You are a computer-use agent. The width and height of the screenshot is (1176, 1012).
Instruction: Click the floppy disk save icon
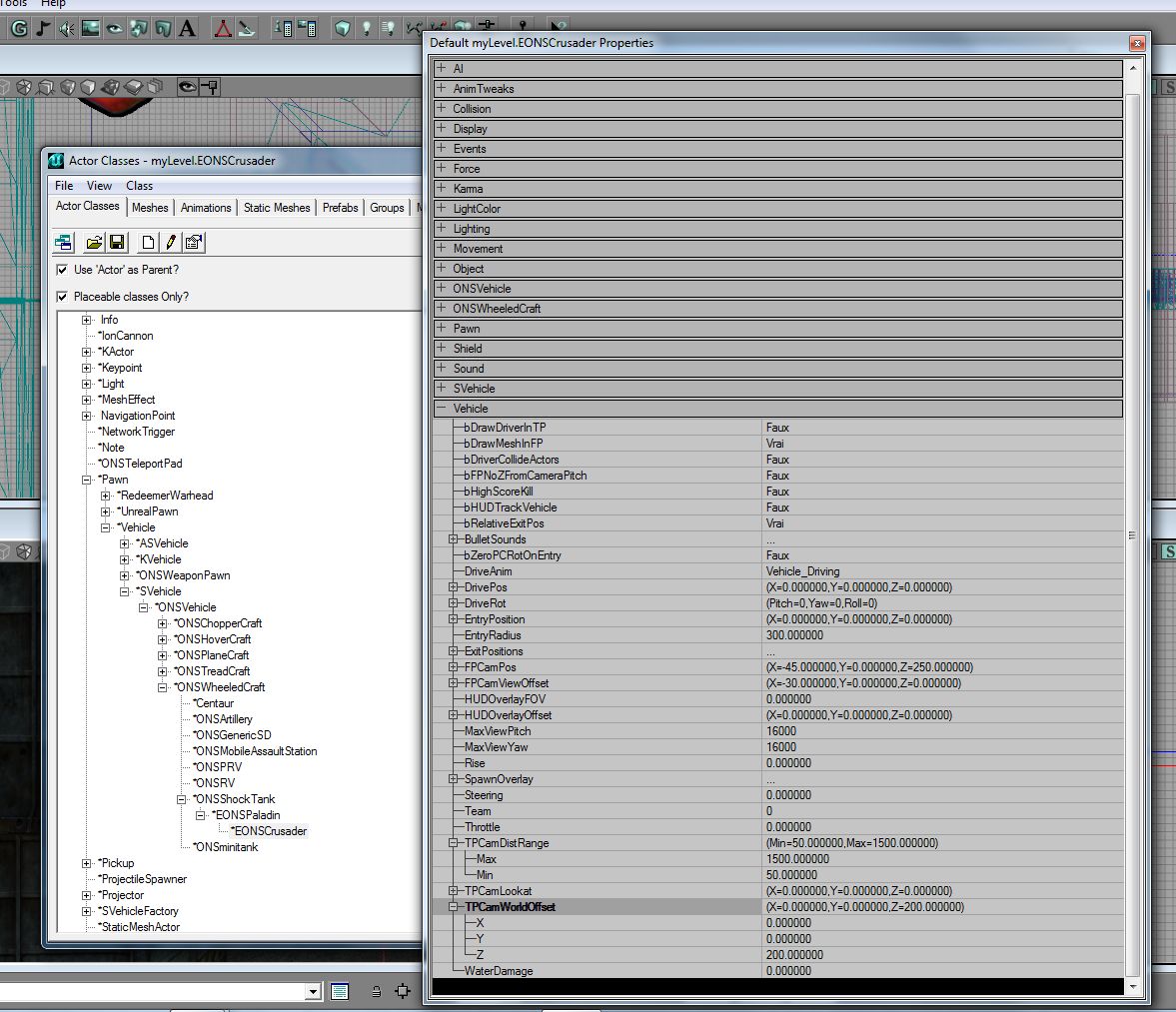(116, 242)
